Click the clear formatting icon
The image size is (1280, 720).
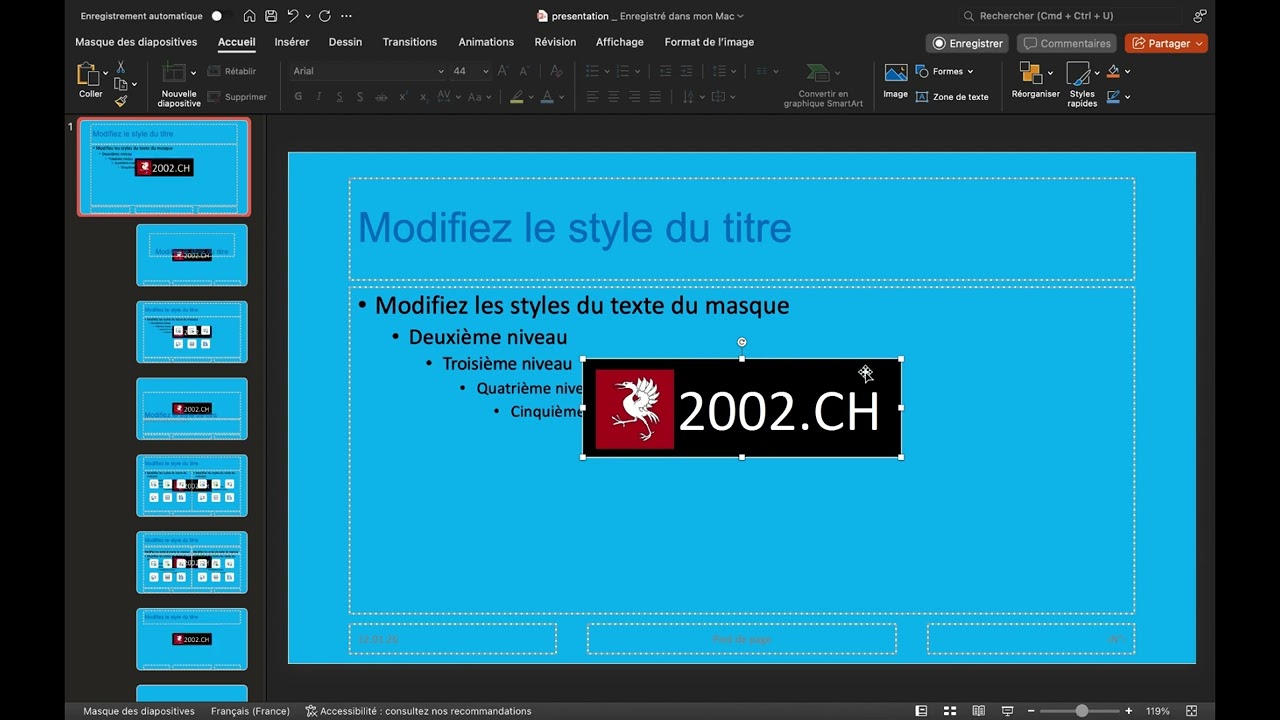coord(556,71)
